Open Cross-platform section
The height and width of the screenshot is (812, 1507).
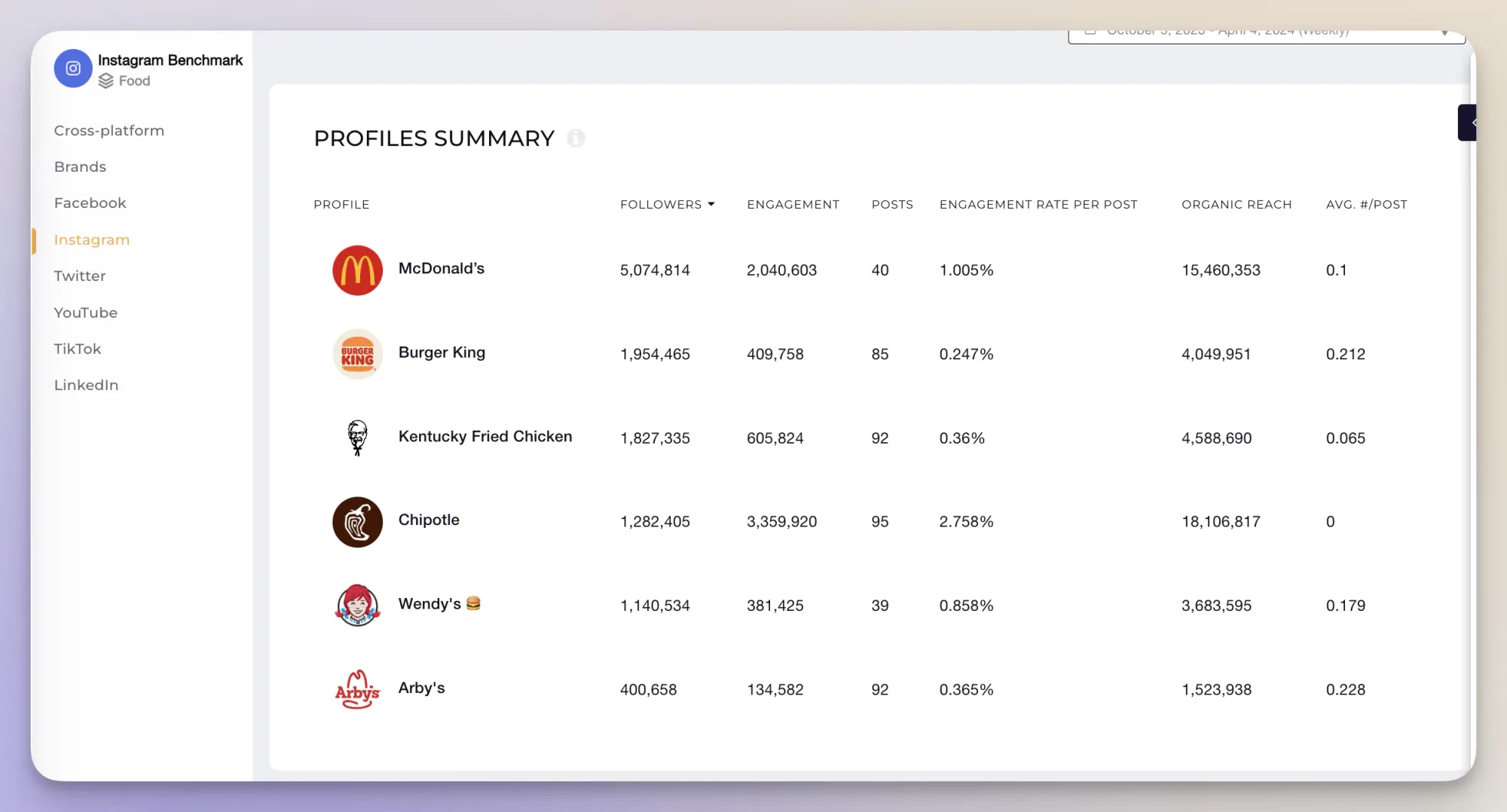[109, 130]
